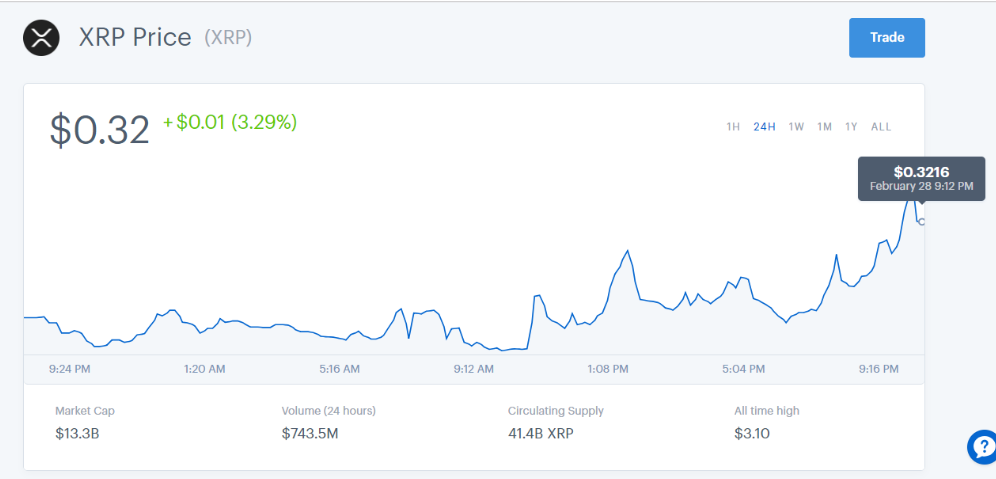Screen dimensions: 996x479
Task: Click the 5:16 AM axis label
Action: coord(339,369)
